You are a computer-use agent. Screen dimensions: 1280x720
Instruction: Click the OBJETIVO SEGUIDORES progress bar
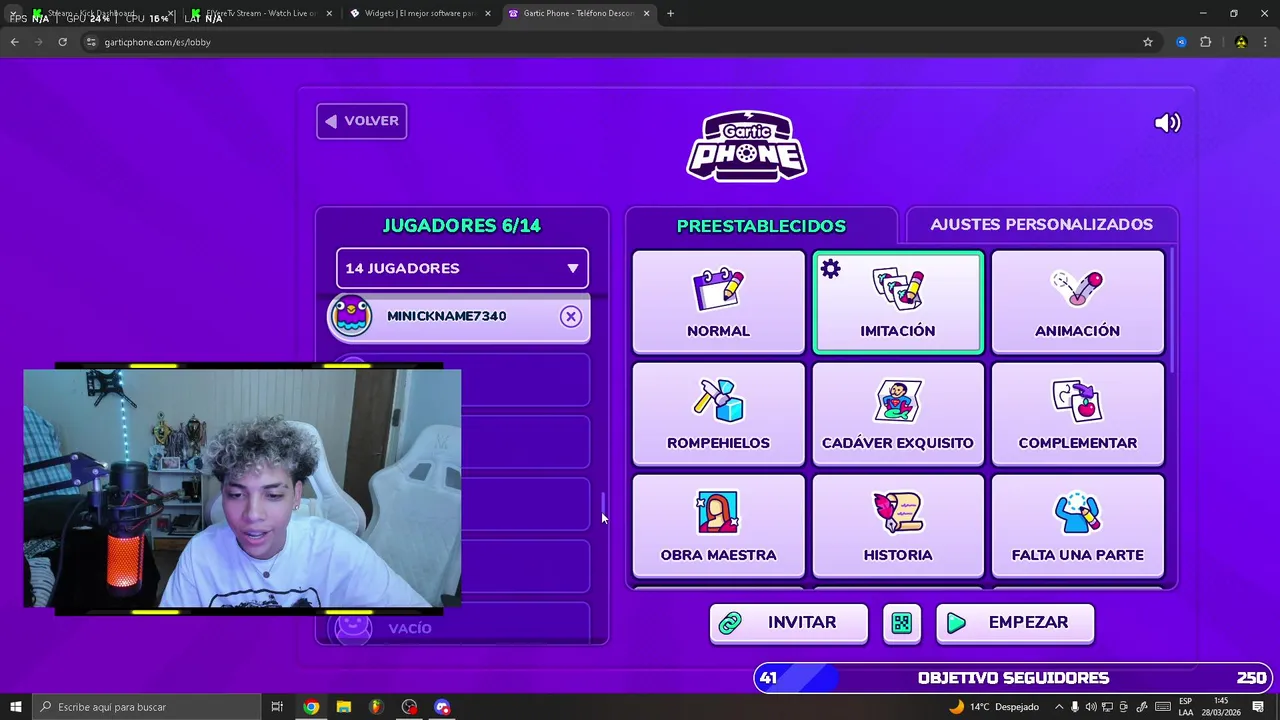tap(1013, 678)
